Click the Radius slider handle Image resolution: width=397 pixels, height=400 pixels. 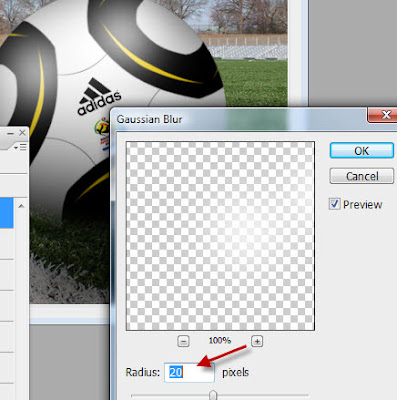click(x=213, y=395)
